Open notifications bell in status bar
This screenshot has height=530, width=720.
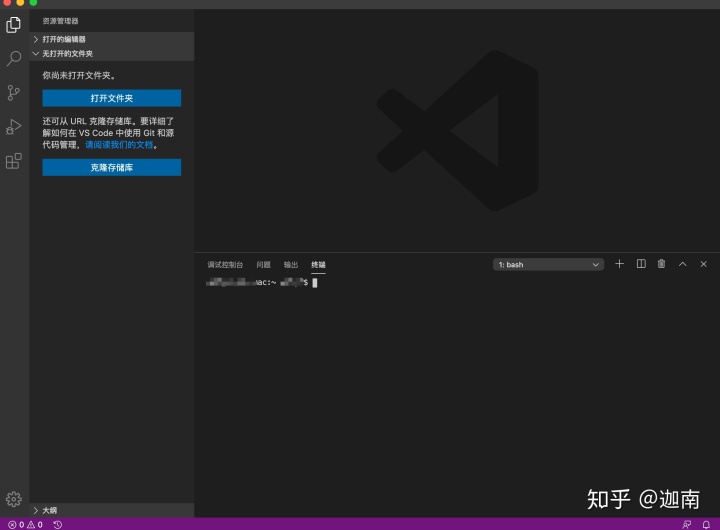pyautogui.click(x=706, y=524)
